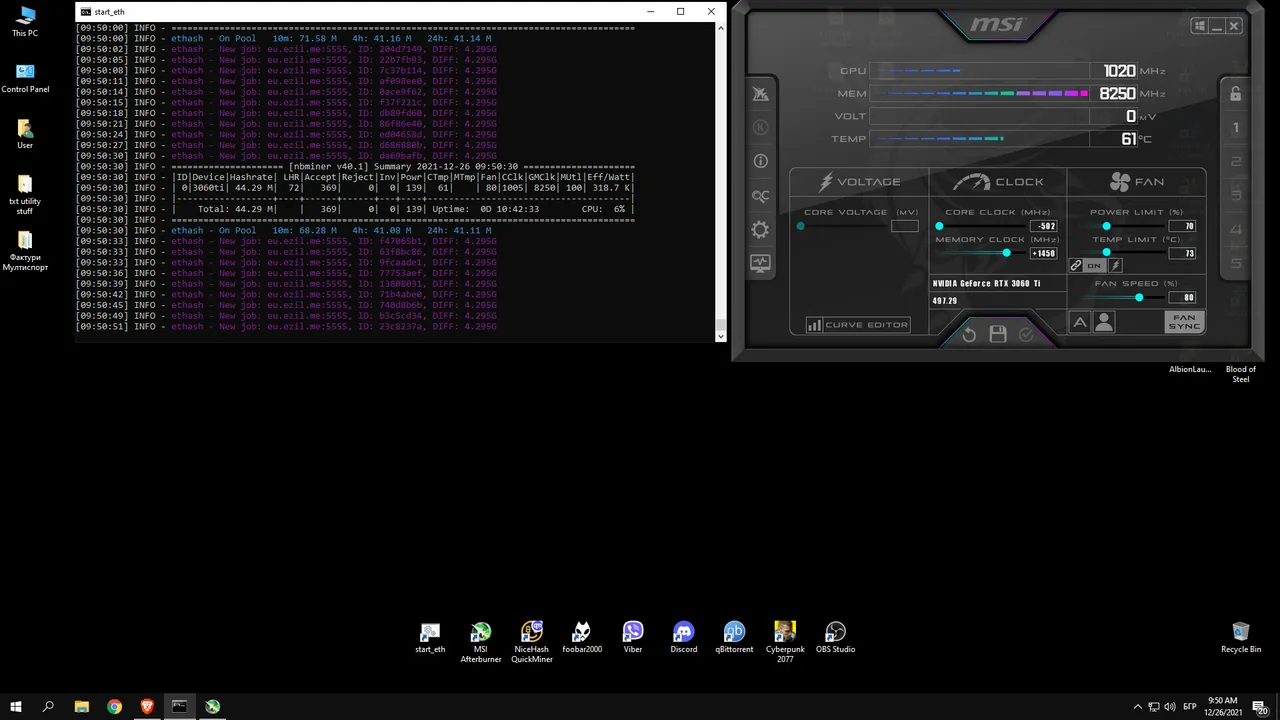This screenshot has height=720, width=1280.
Task: Click the core voltage value field
Action: pyautogui.click(x=904, y=226)
